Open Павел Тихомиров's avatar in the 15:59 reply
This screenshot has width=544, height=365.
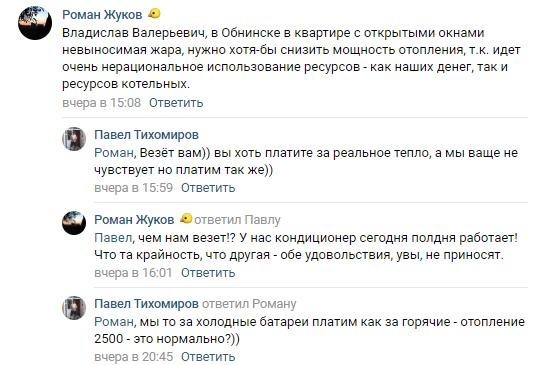tap(74, 139)
